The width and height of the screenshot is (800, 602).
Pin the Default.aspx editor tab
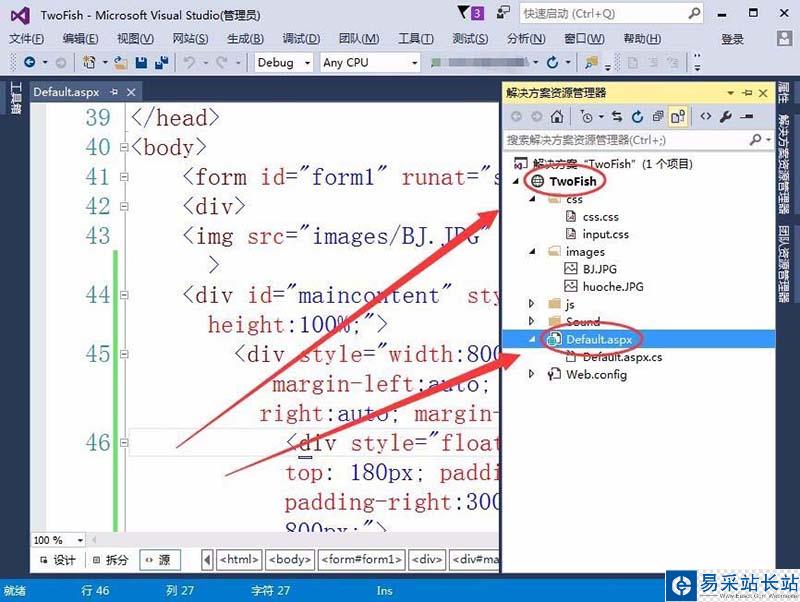[x=114, y=92]
